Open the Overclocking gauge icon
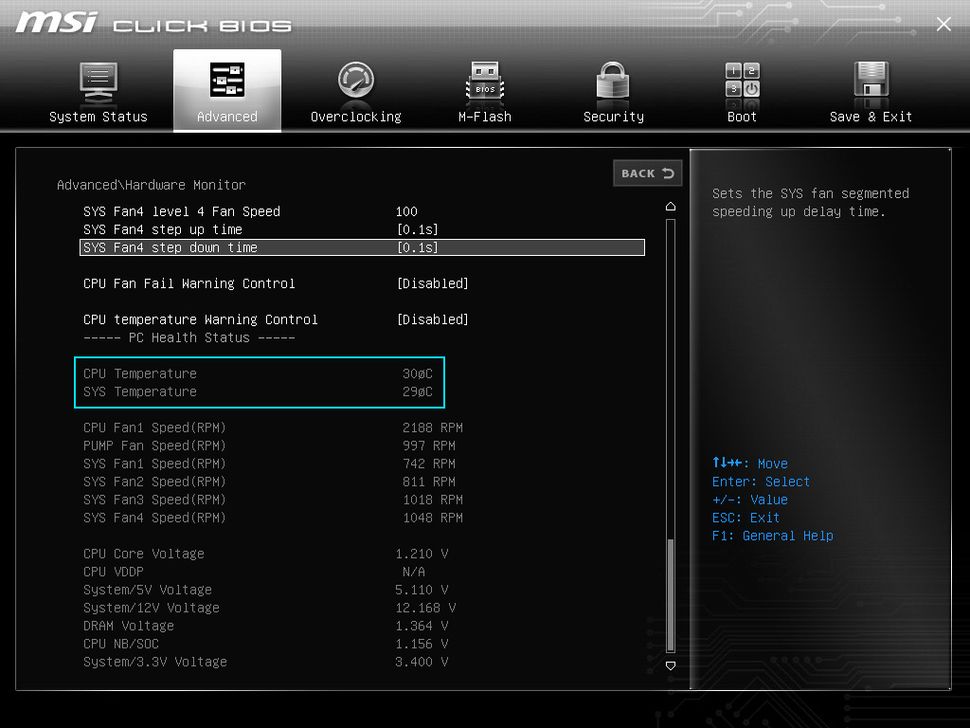 tap(355, 81)
